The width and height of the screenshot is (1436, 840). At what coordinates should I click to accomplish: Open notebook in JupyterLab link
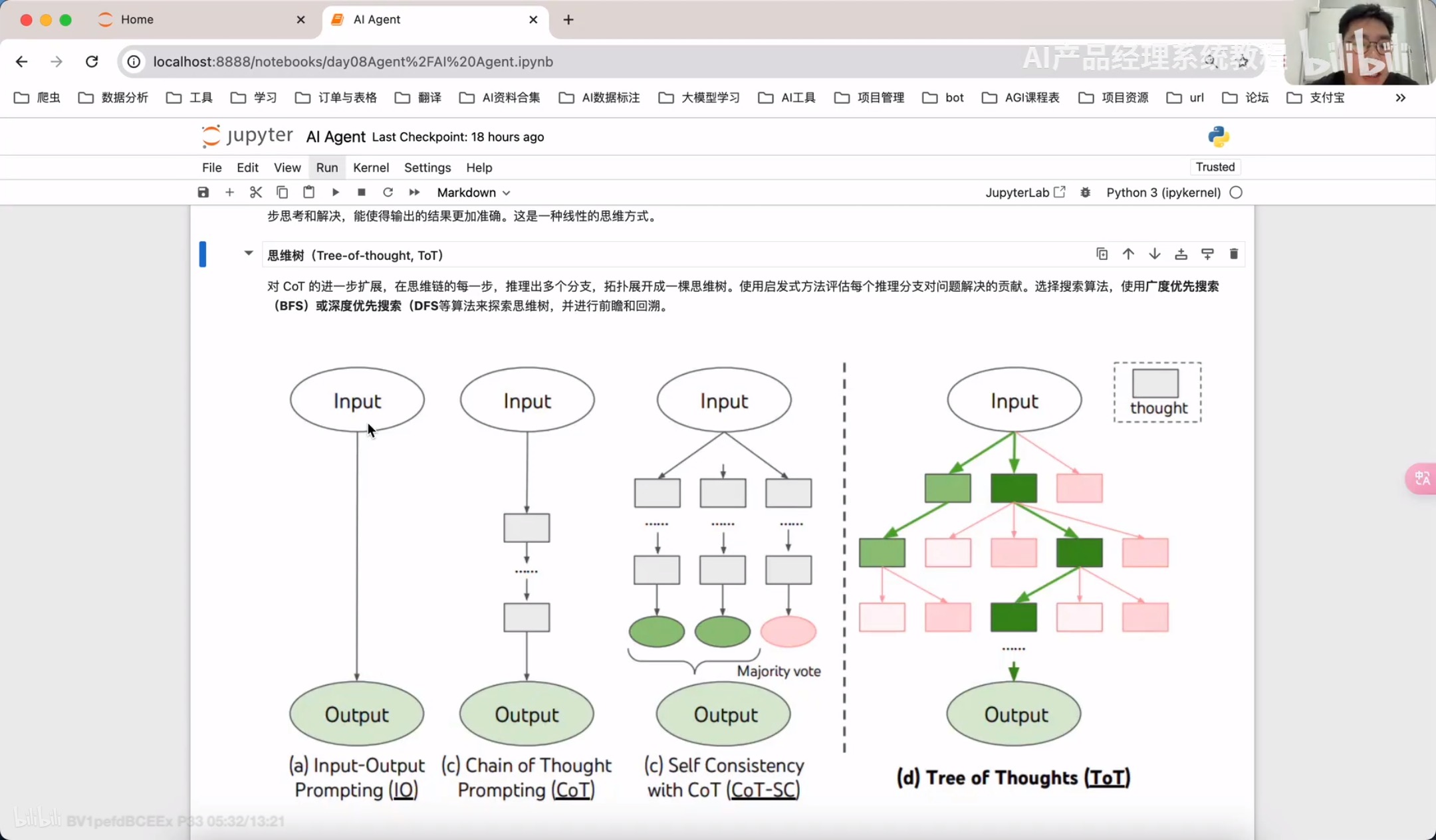(1024, 193)
